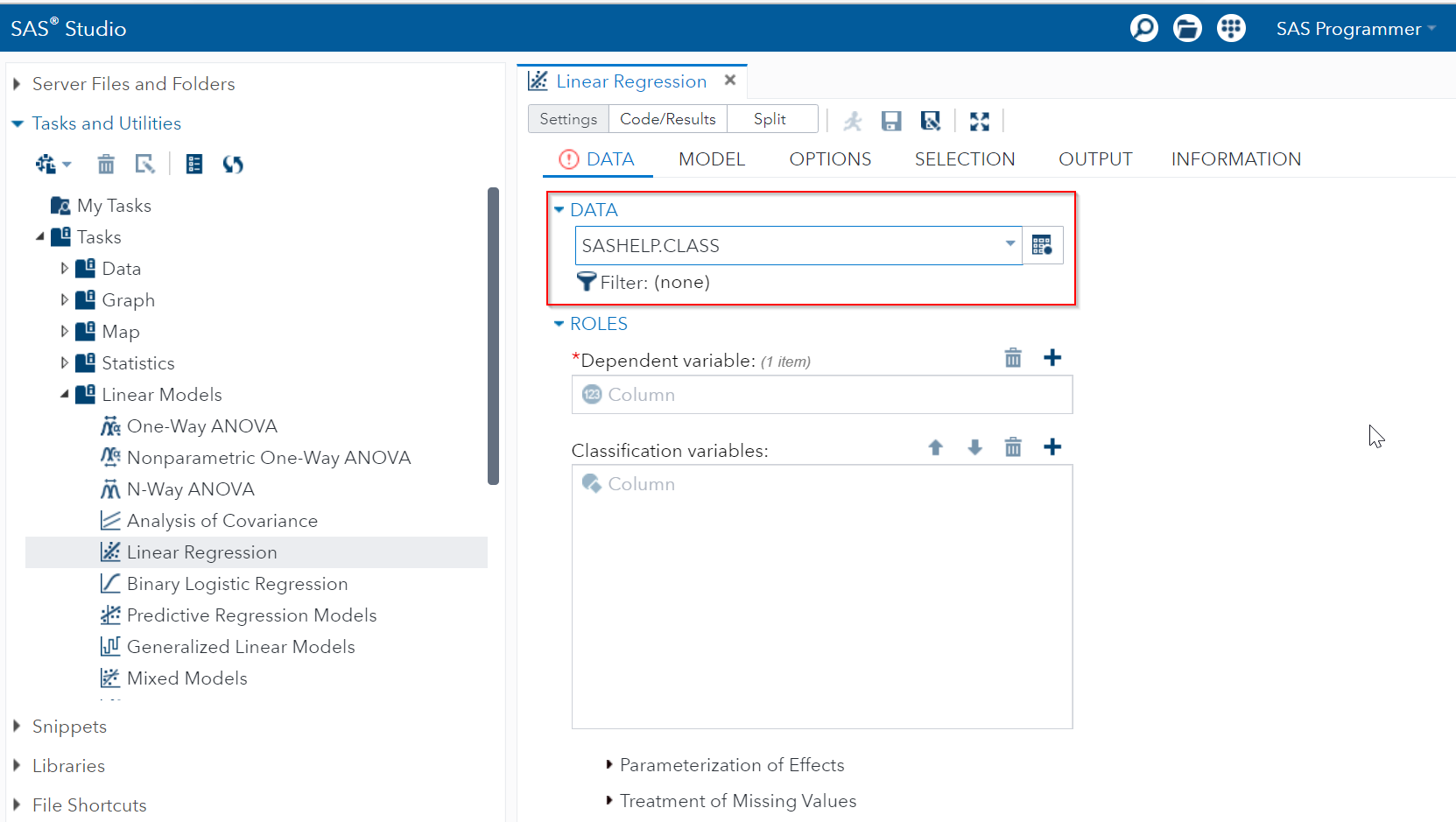Refresh the Tasks and Utilities tree

tap(233, 164)
